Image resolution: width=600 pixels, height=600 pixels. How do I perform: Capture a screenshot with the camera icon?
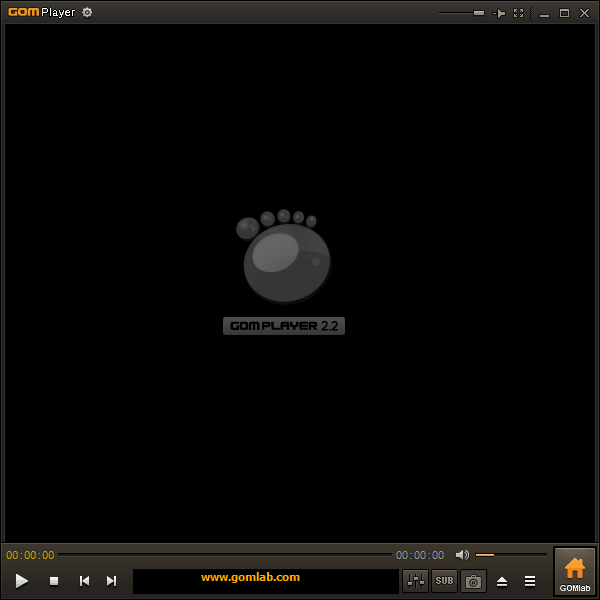(473, 581)
